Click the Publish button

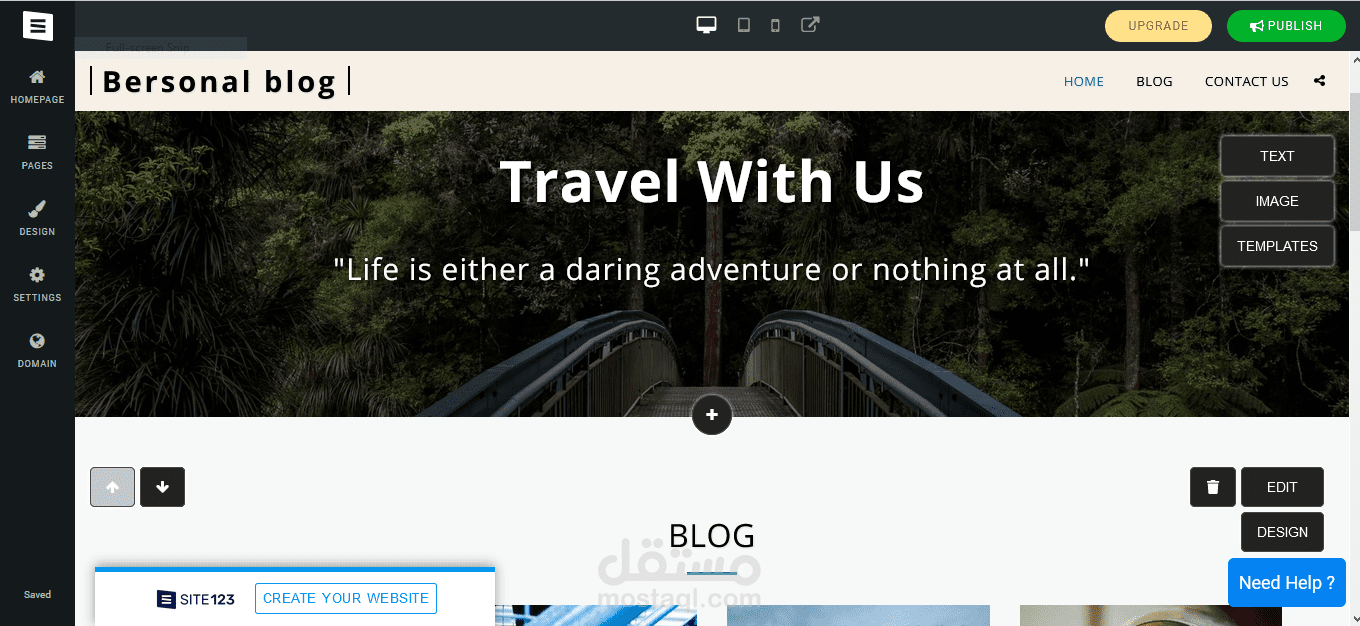(1286, 26)
